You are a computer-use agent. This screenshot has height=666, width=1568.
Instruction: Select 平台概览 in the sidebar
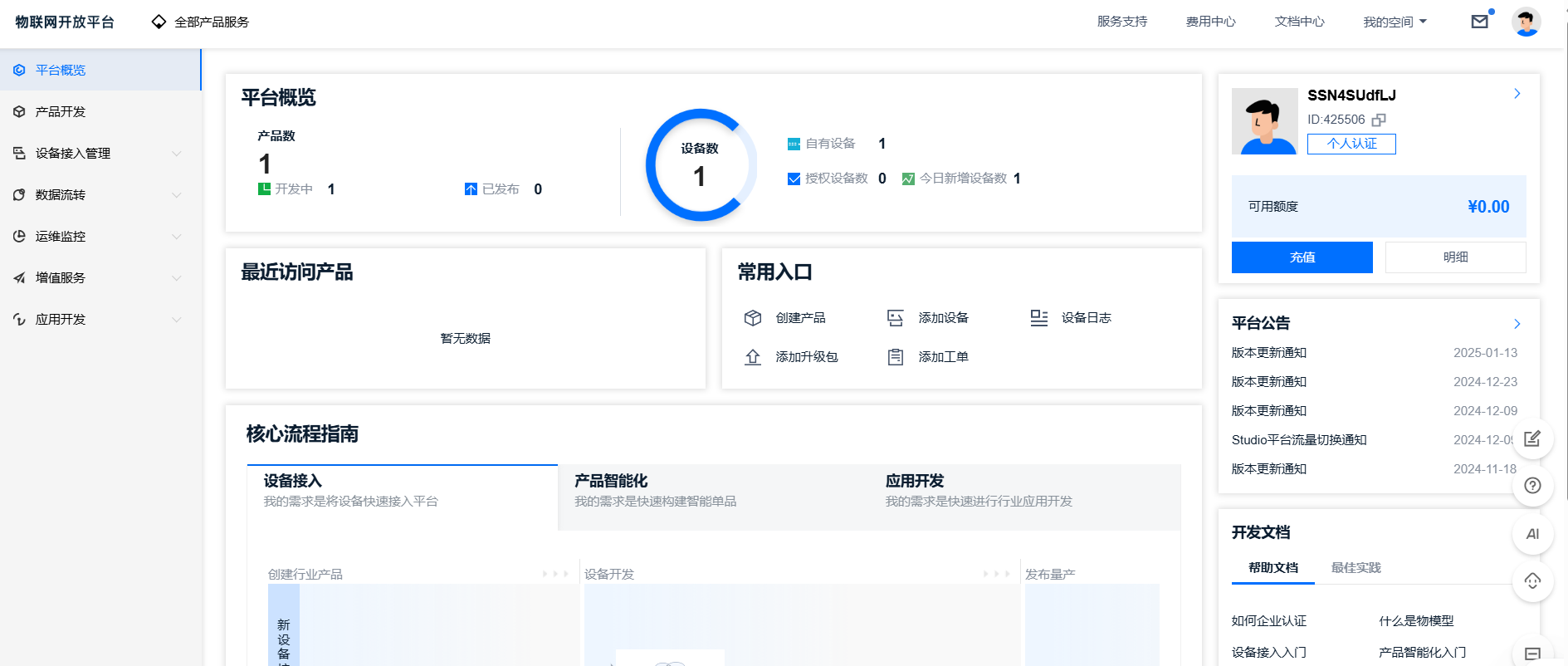tap(100, 70)
